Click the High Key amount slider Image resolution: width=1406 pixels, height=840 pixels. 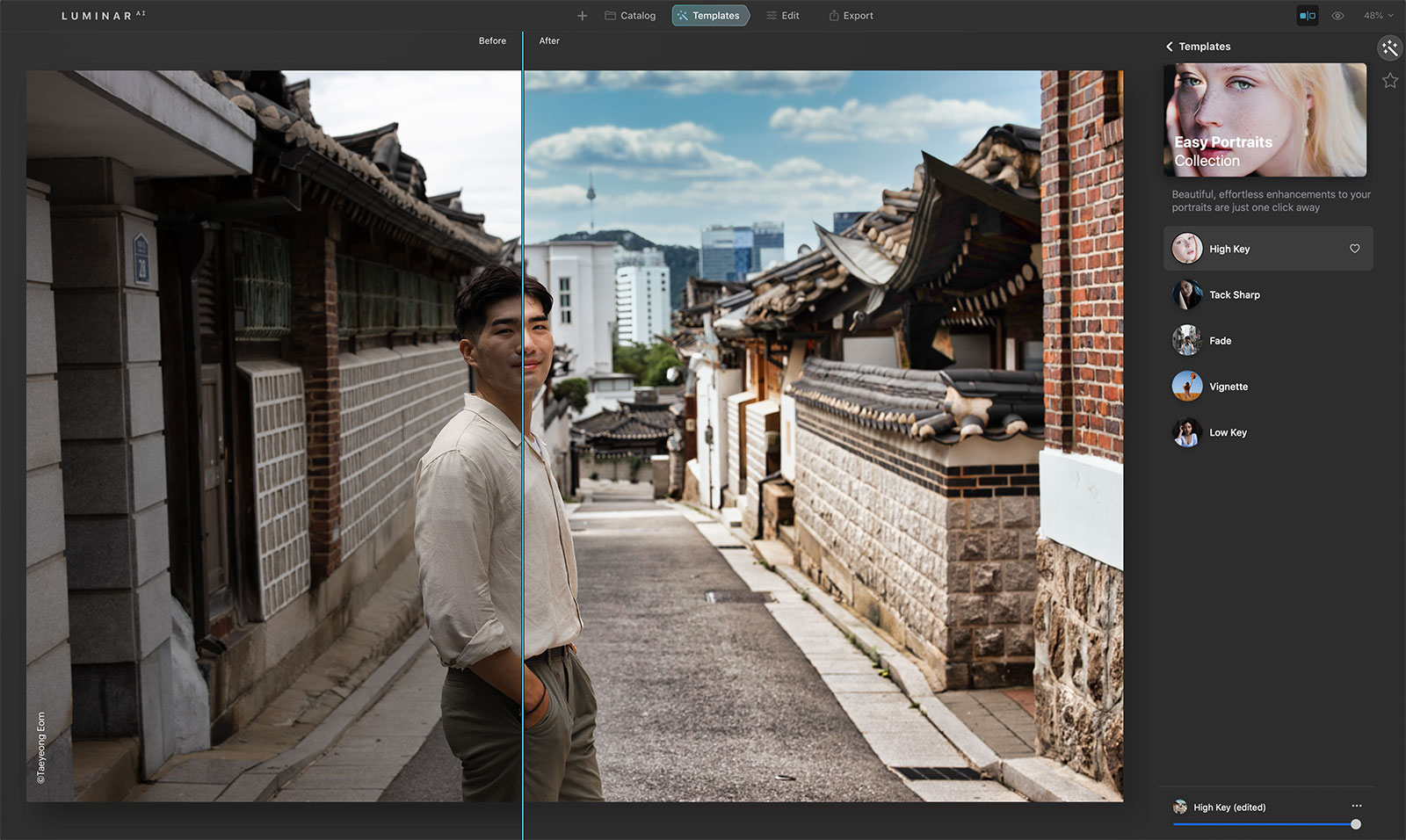pos(1265,824)
